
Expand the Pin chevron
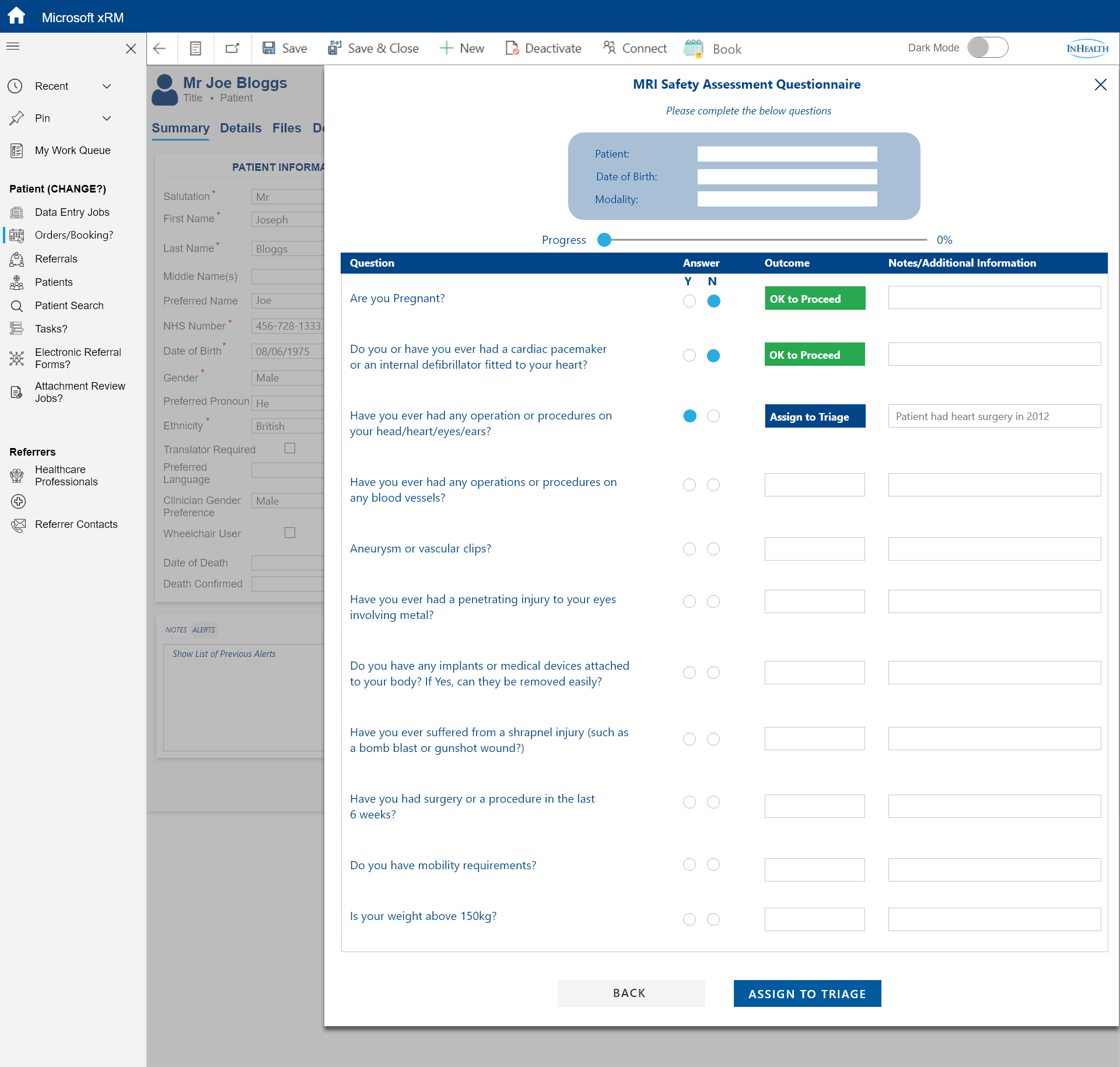(107, 118)
